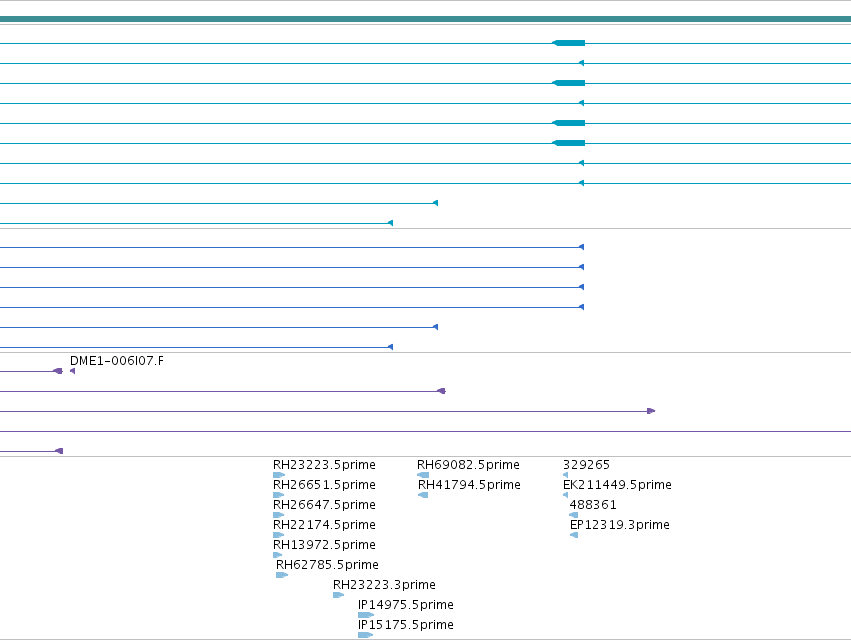Click the small arrow glyph under 329265
This screenshot has width=851, height=640.
(566, 475)
